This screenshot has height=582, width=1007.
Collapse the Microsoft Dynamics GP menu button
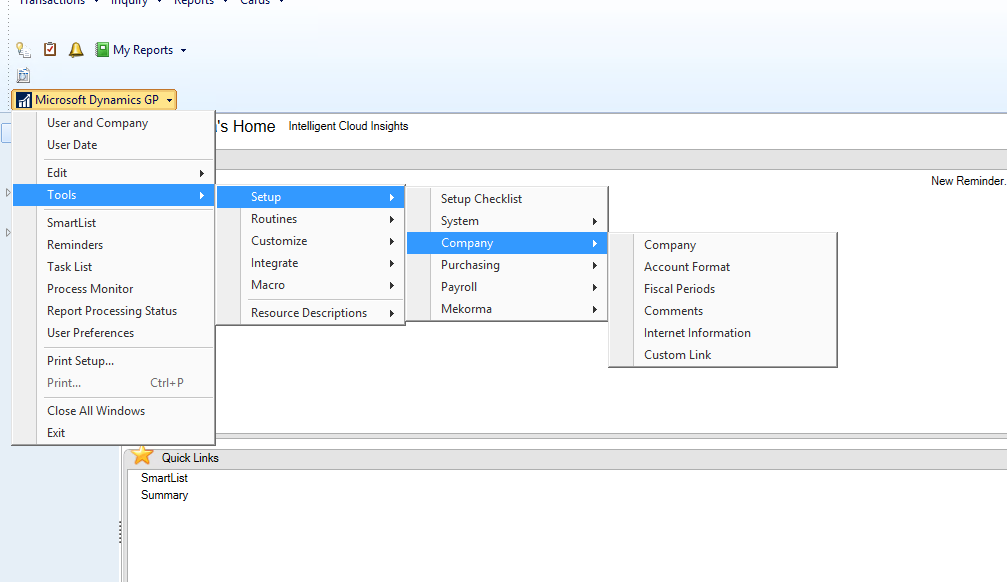[94, 100]
